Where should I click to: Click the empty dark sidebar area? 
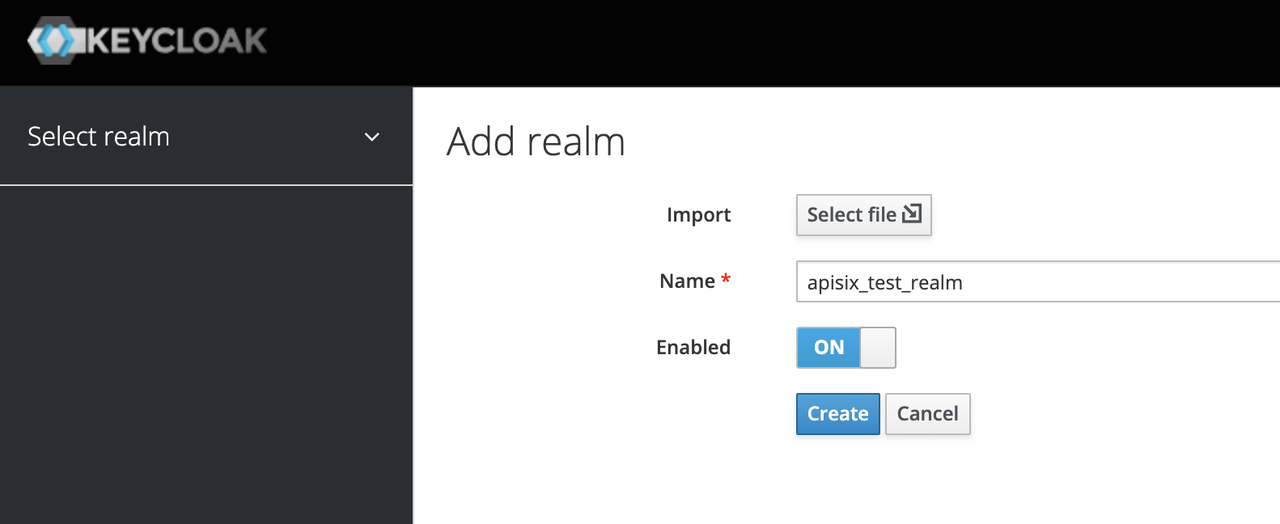click(206, 354)
